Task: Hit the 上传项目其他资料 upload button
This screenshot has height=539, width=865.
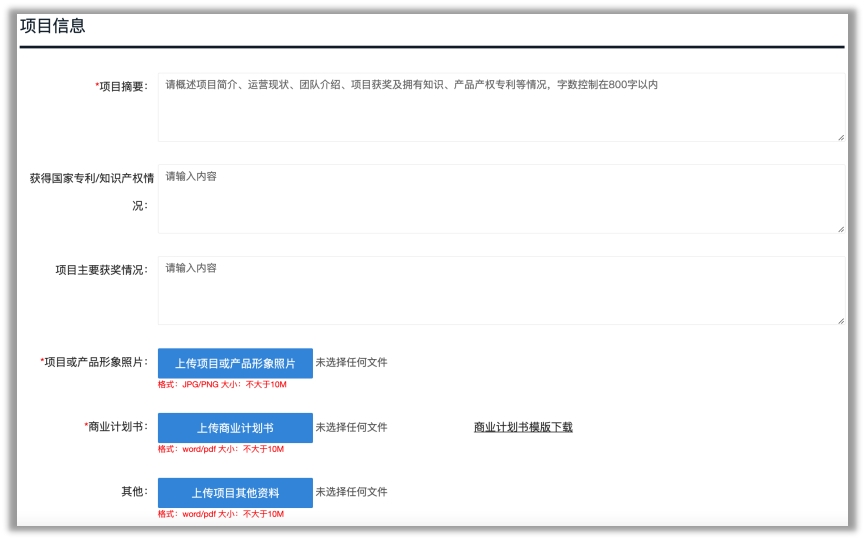Action: [235, 493]
